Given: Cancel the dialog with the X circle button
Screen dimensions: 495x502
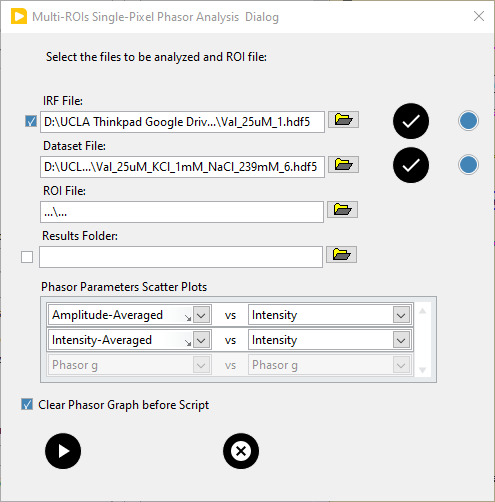Looking at the screenshot, I should (241, 451).
